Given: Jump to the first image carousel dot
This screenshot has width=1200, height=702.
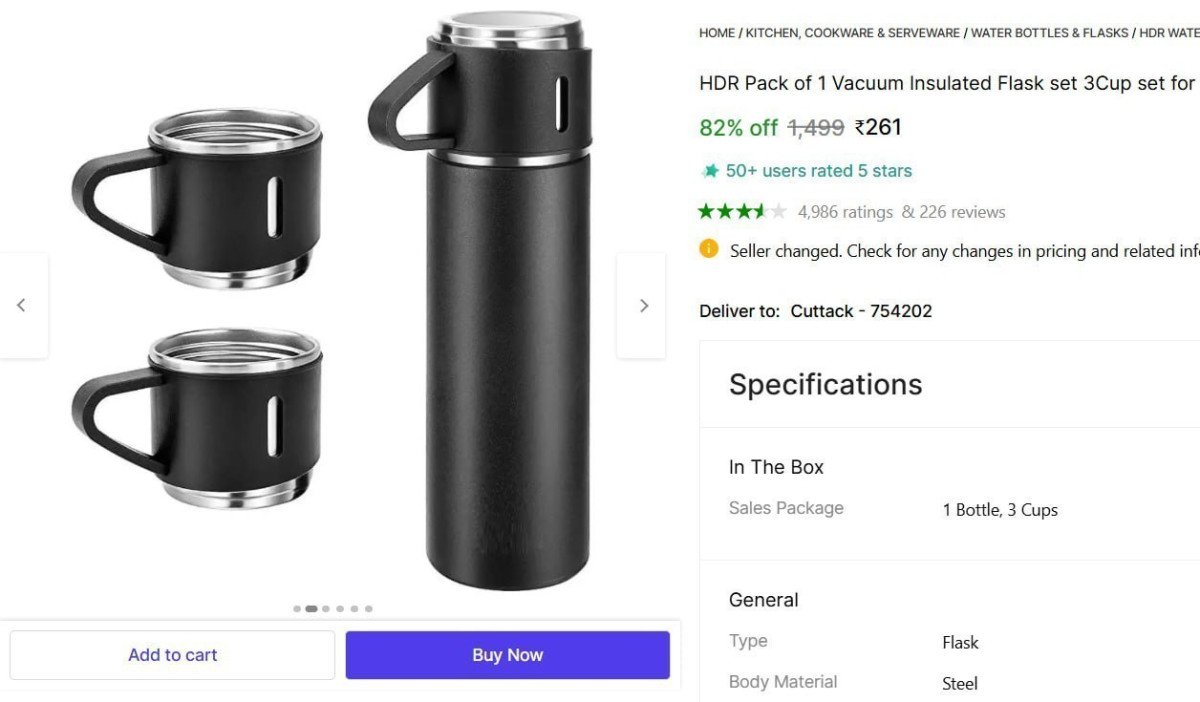Looking at the screenshot, I should click(297, 608).
